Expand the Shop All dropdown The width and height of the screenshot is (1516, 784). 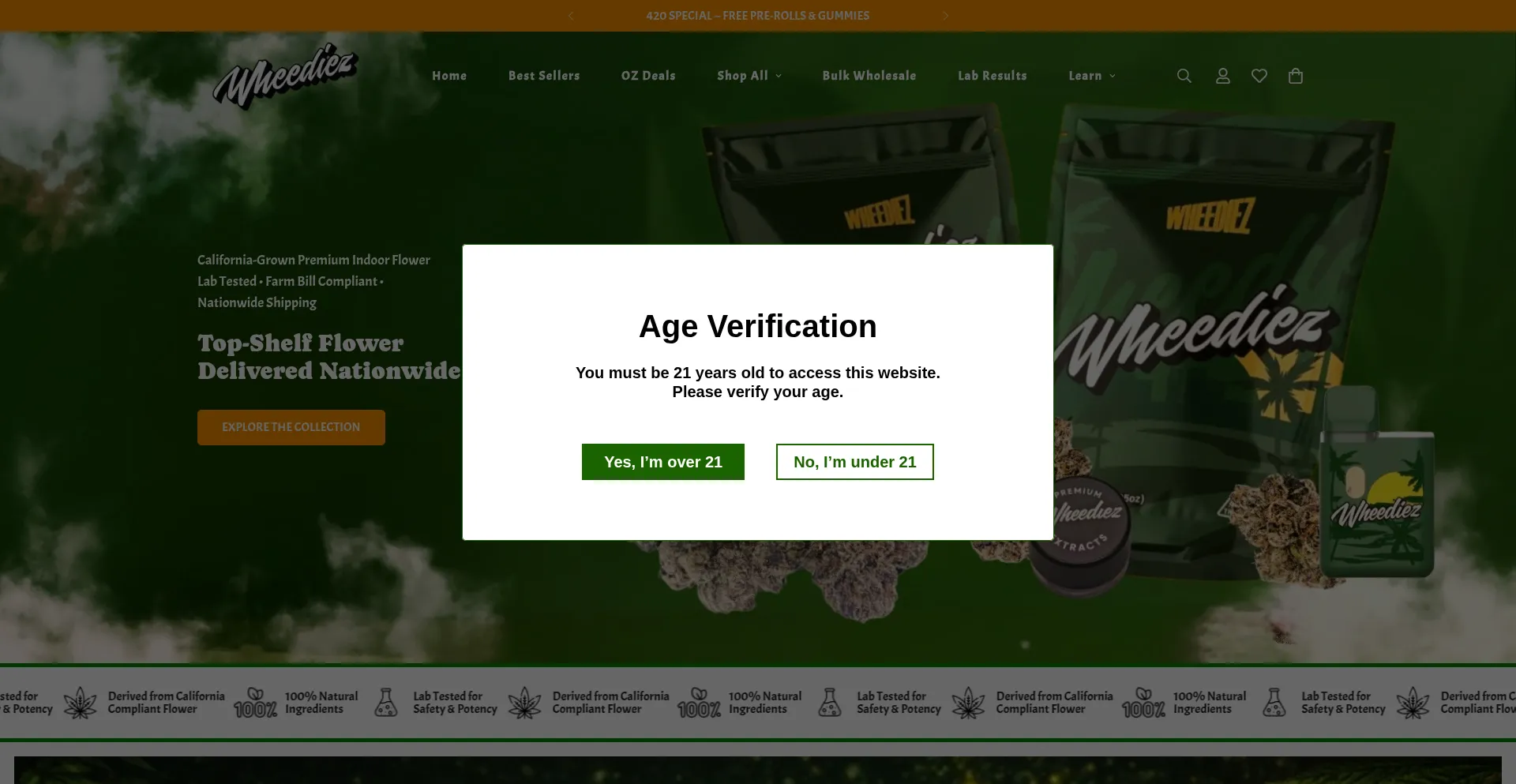749,76
